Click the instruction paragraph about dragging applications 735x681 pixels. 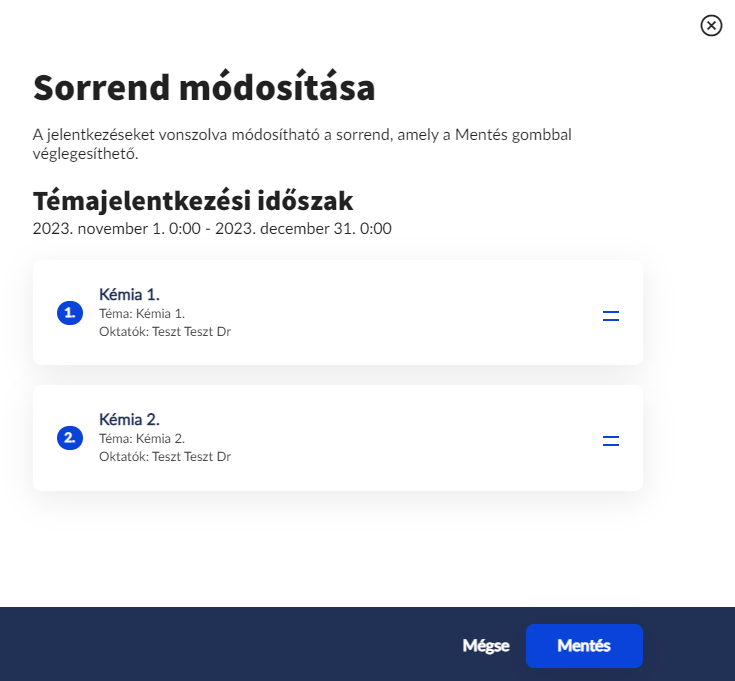300,144
